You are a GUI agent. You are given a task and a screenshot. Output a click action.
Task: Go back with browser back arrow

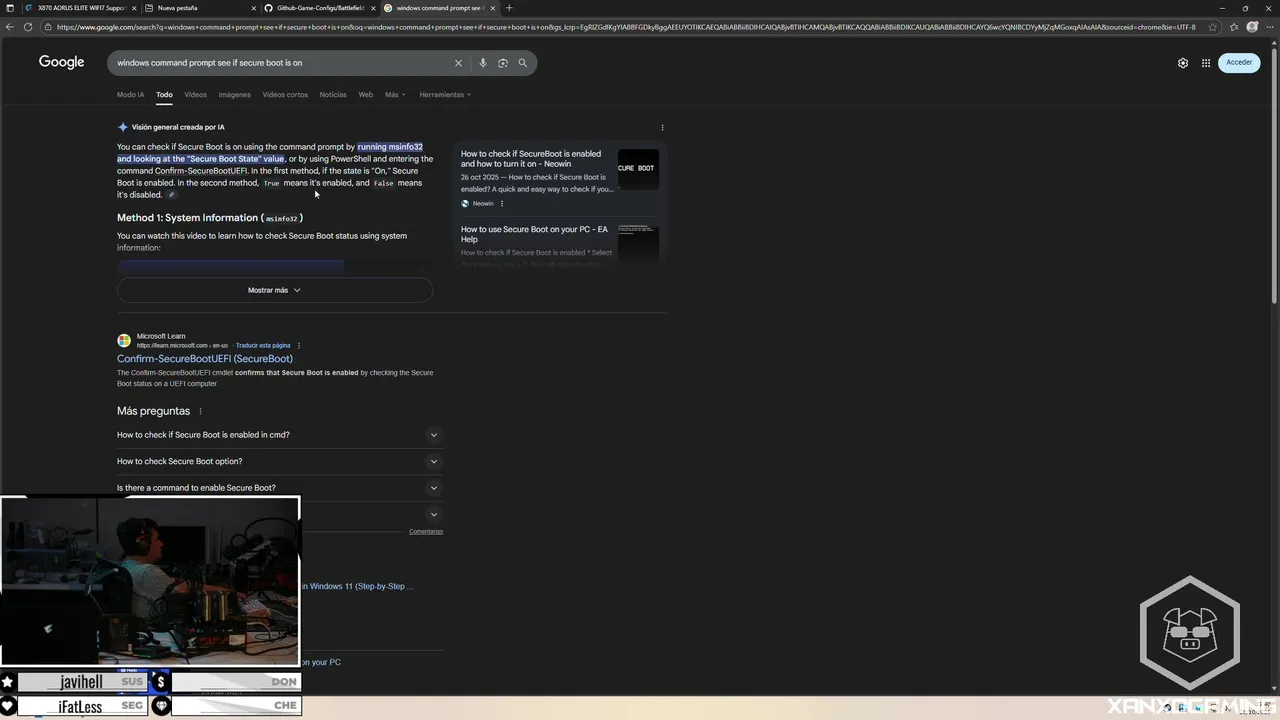pos(10,27)
